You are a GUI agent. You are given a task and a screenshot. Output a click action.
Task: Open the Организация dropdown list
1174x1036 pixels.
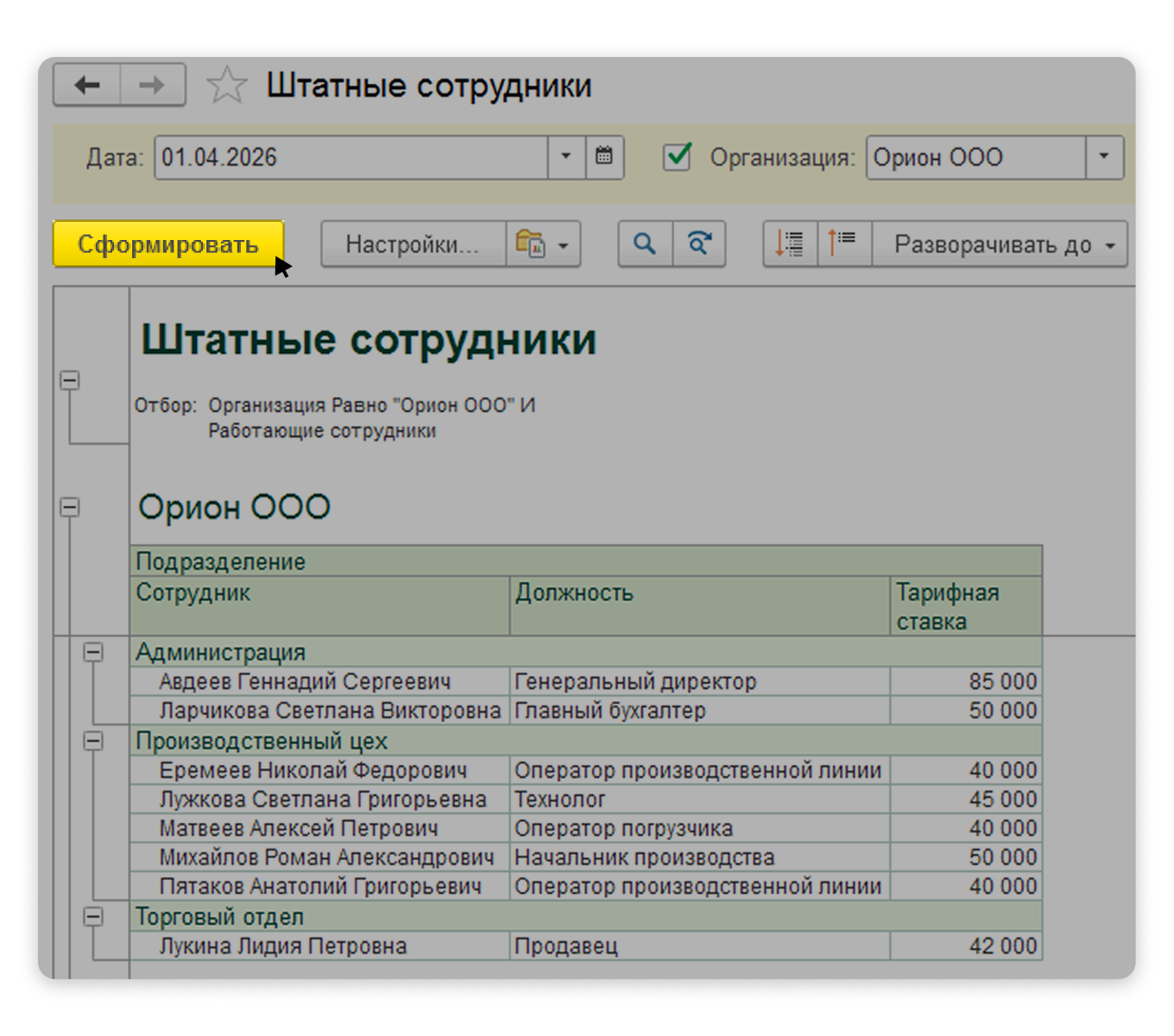(x=1104, y=157)
